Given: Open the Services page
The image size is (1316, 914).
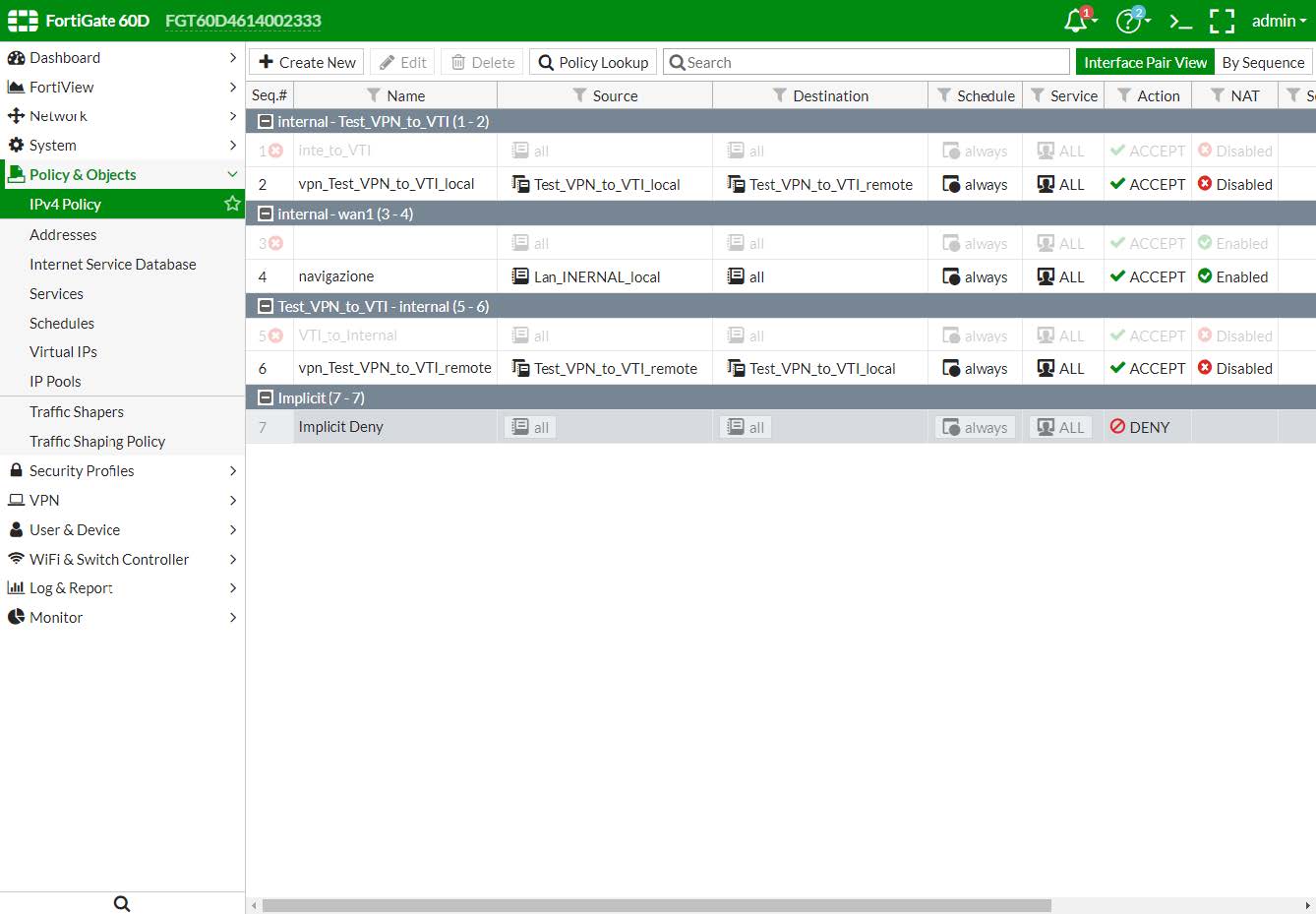Looking at the screenshot, I should tap(56, 293).
